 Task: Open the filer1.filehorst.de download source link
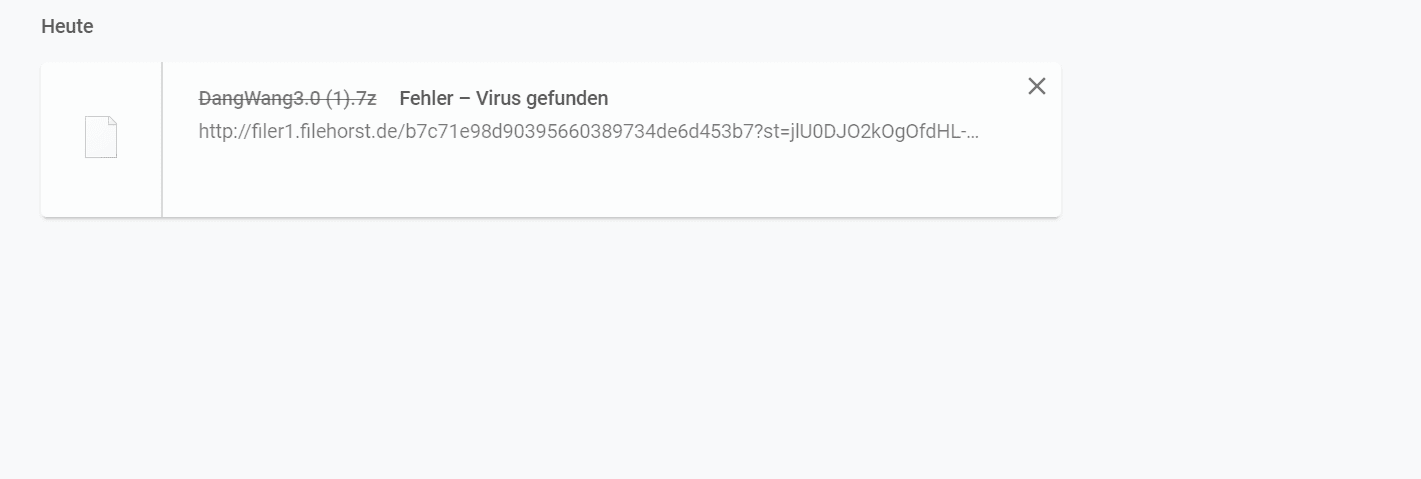(589, 131)
